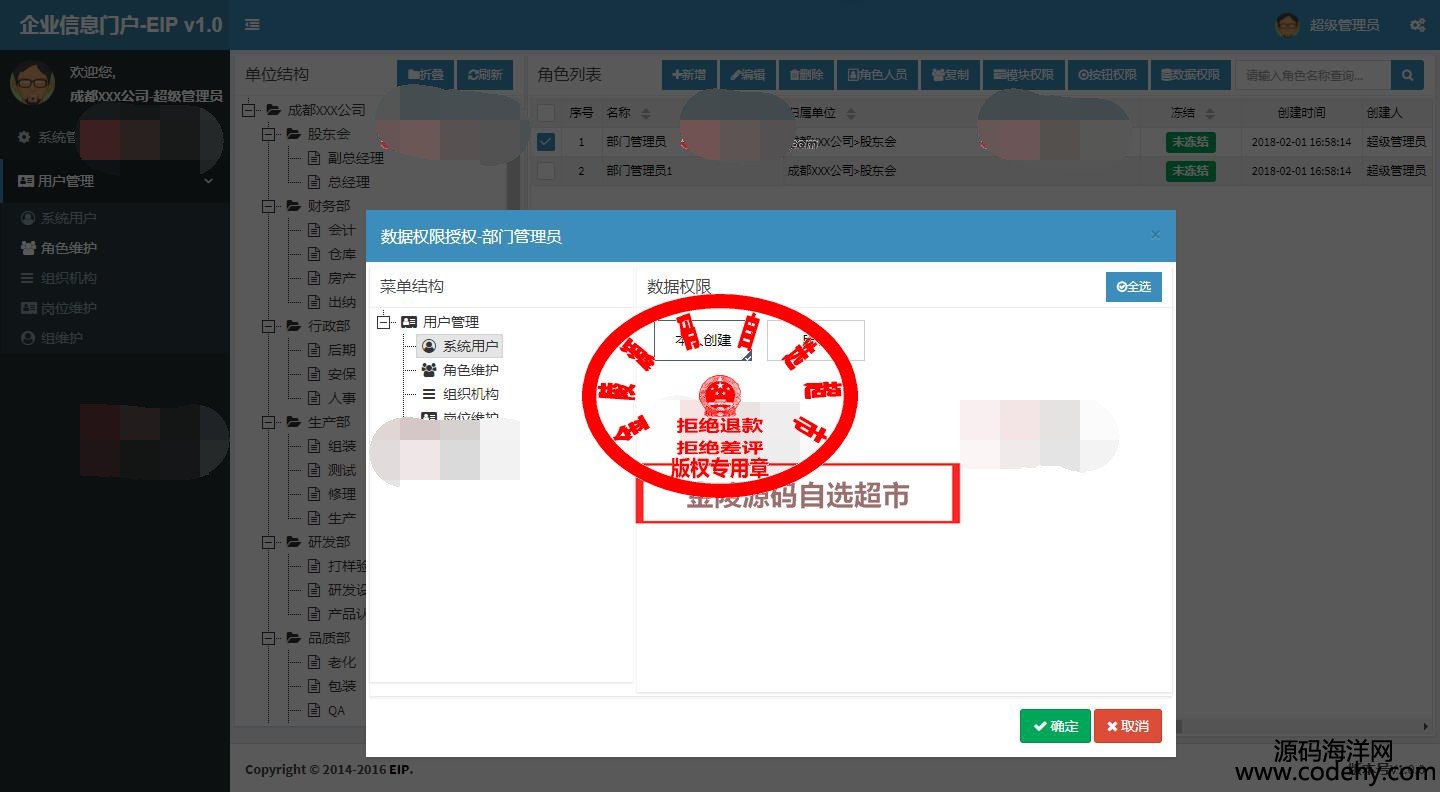Open 按钮权限 from the role list toolbar

[1108, 75]
